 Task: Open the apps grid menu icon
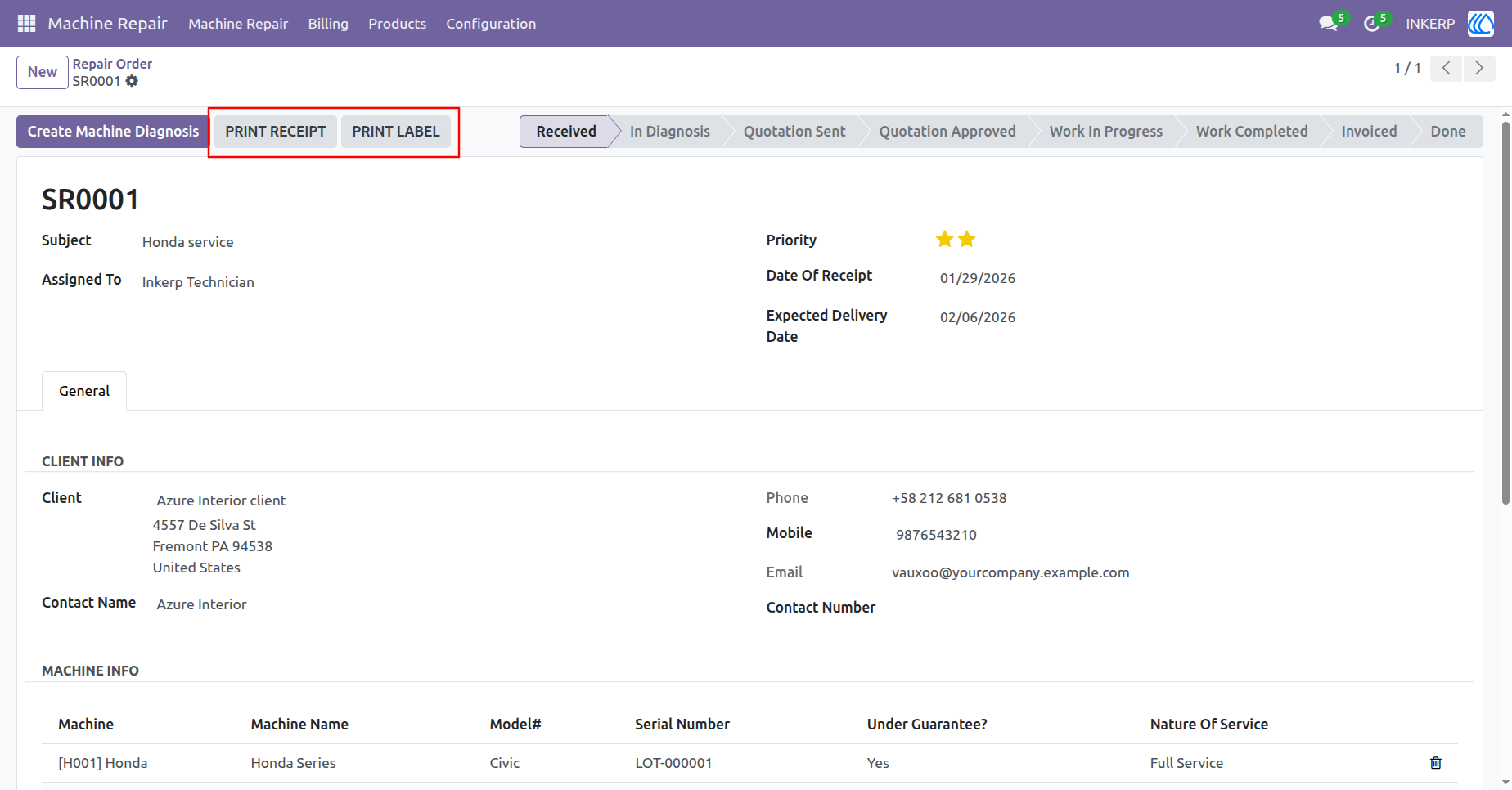point(26,24)
